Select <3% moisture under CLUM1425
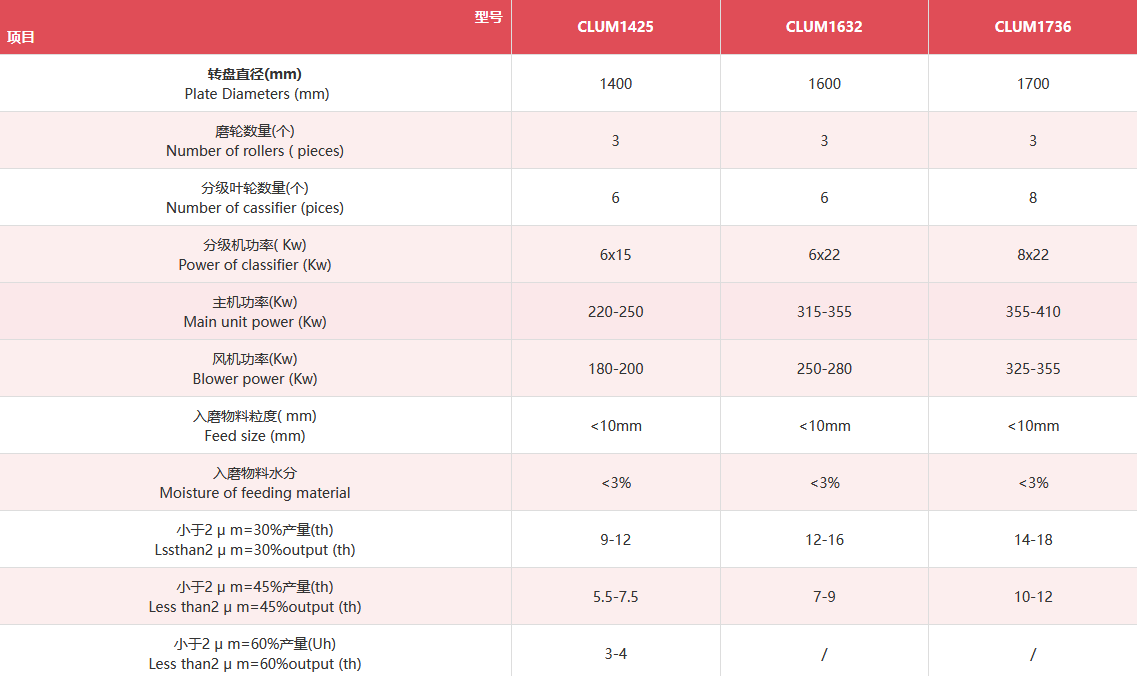 click(616, 482)
